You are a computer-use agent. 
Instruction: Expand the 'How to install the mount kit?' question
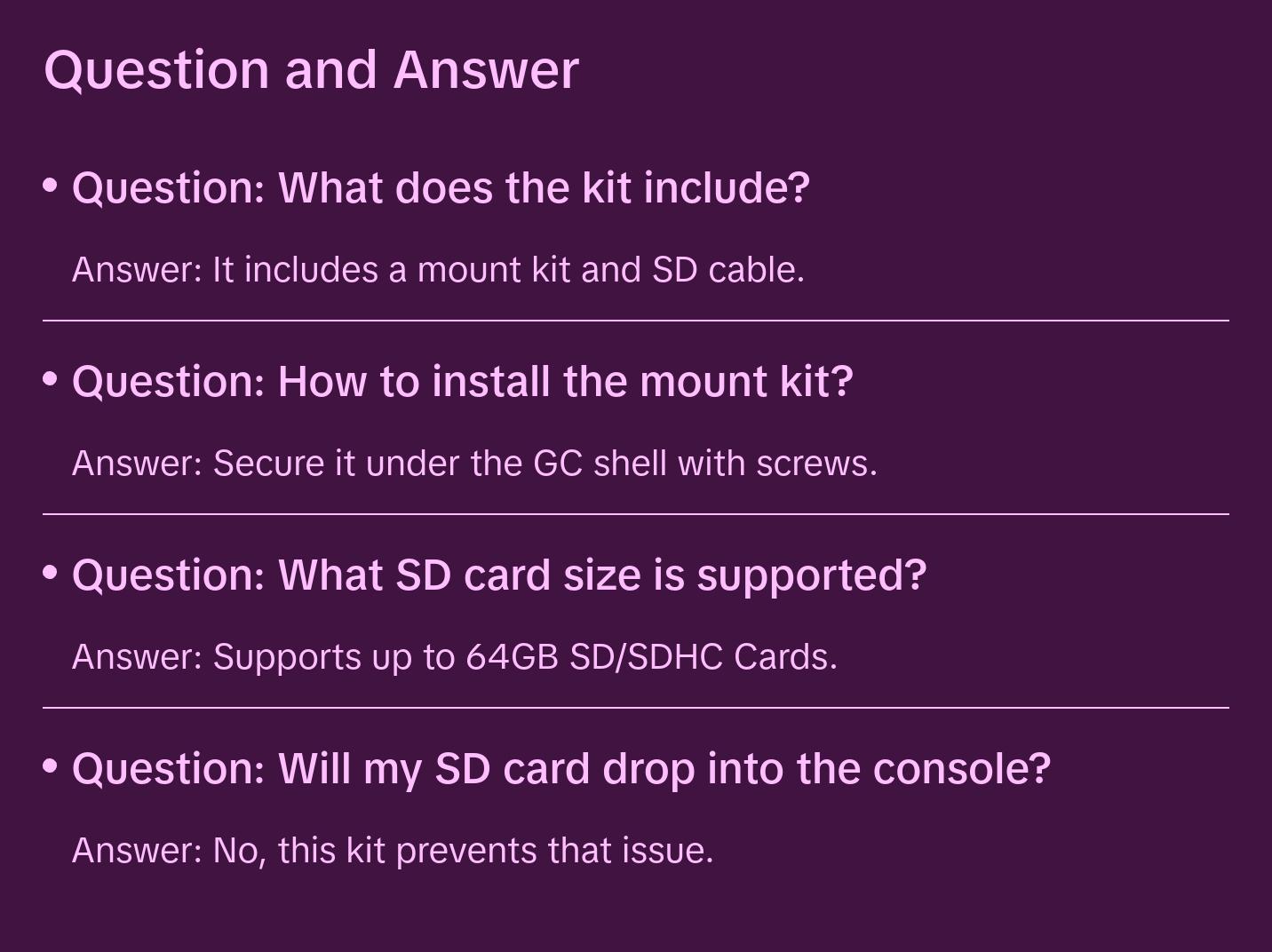click(x=462, y=381)
